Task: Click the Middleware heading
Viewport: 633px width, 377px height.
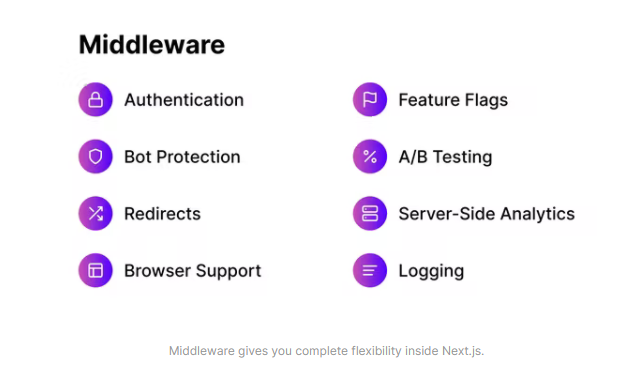Action: (152, 44)
